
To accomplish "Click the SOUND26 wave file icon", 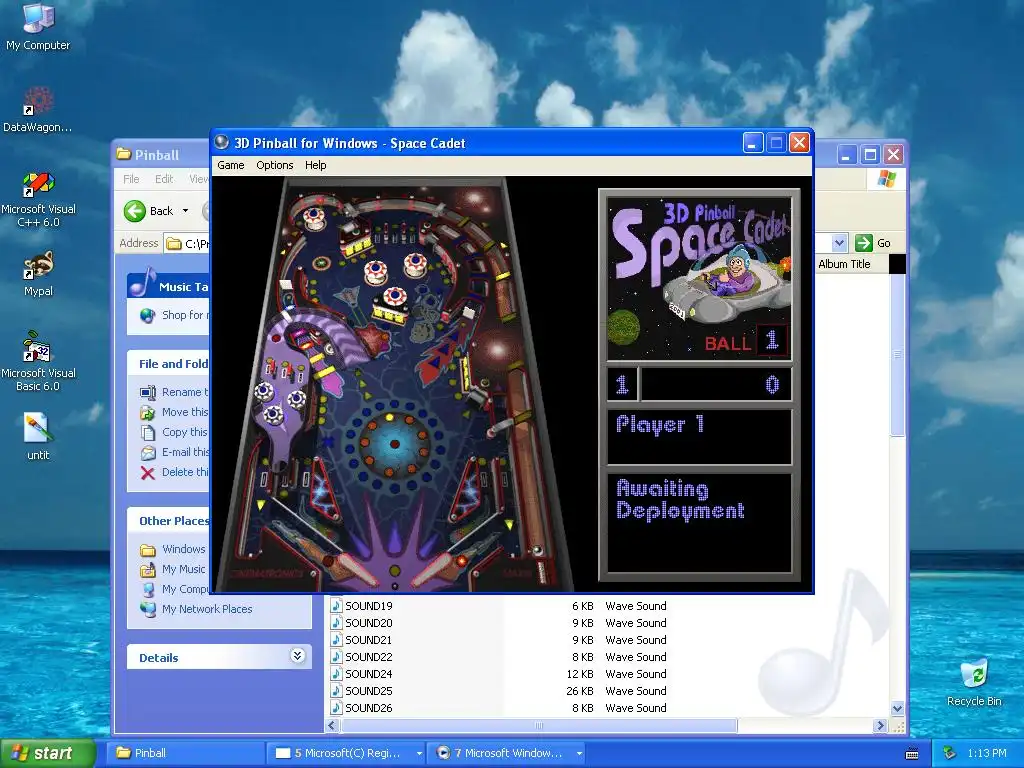I will [336, 708].
